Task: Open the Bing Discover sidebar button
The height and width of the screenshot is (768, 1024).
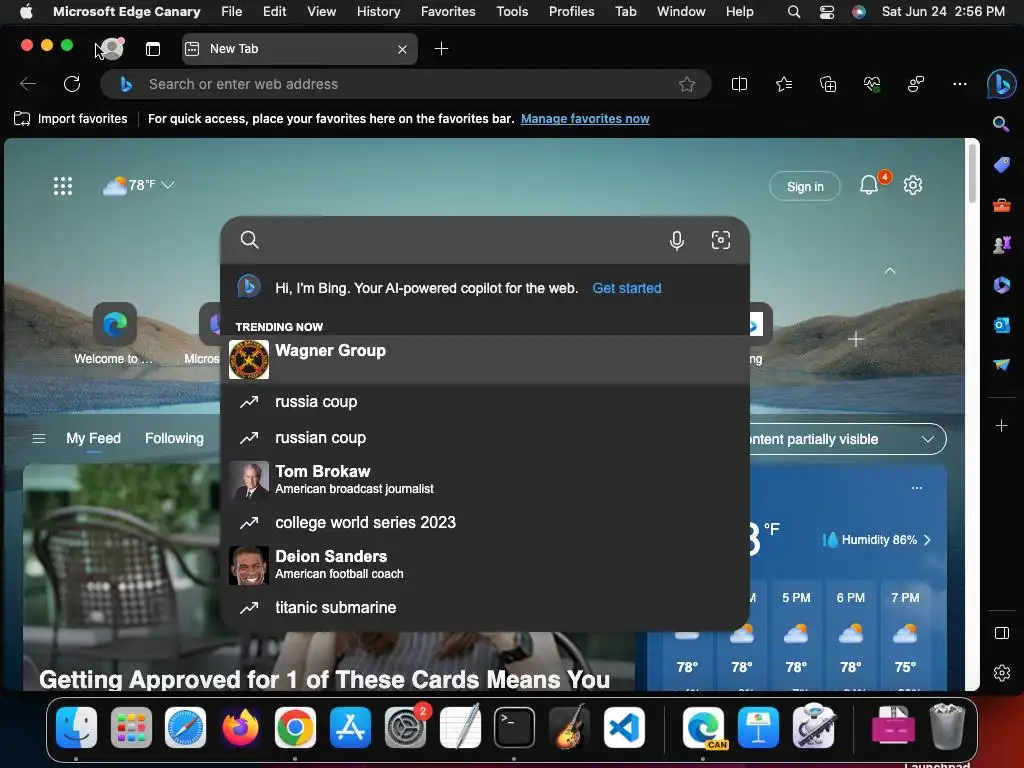Action: pyautogui.click(x=1001, y=84)
